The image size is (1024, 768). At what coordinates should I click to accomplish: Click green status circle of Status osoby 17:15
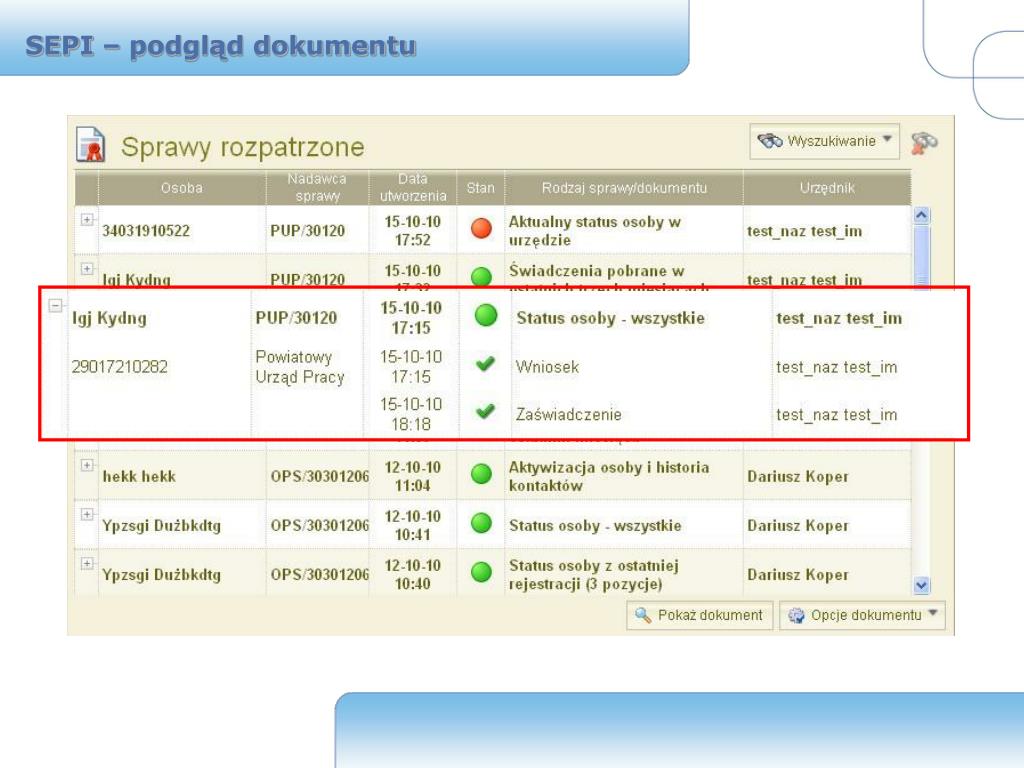tap(486, 315)
